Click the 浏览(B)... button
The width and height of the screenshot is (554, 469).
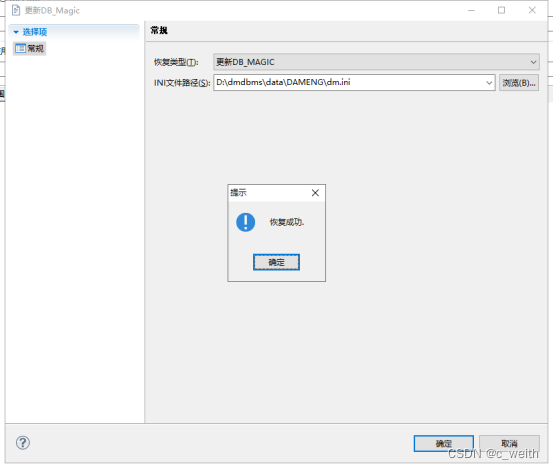tap(519, 83)
